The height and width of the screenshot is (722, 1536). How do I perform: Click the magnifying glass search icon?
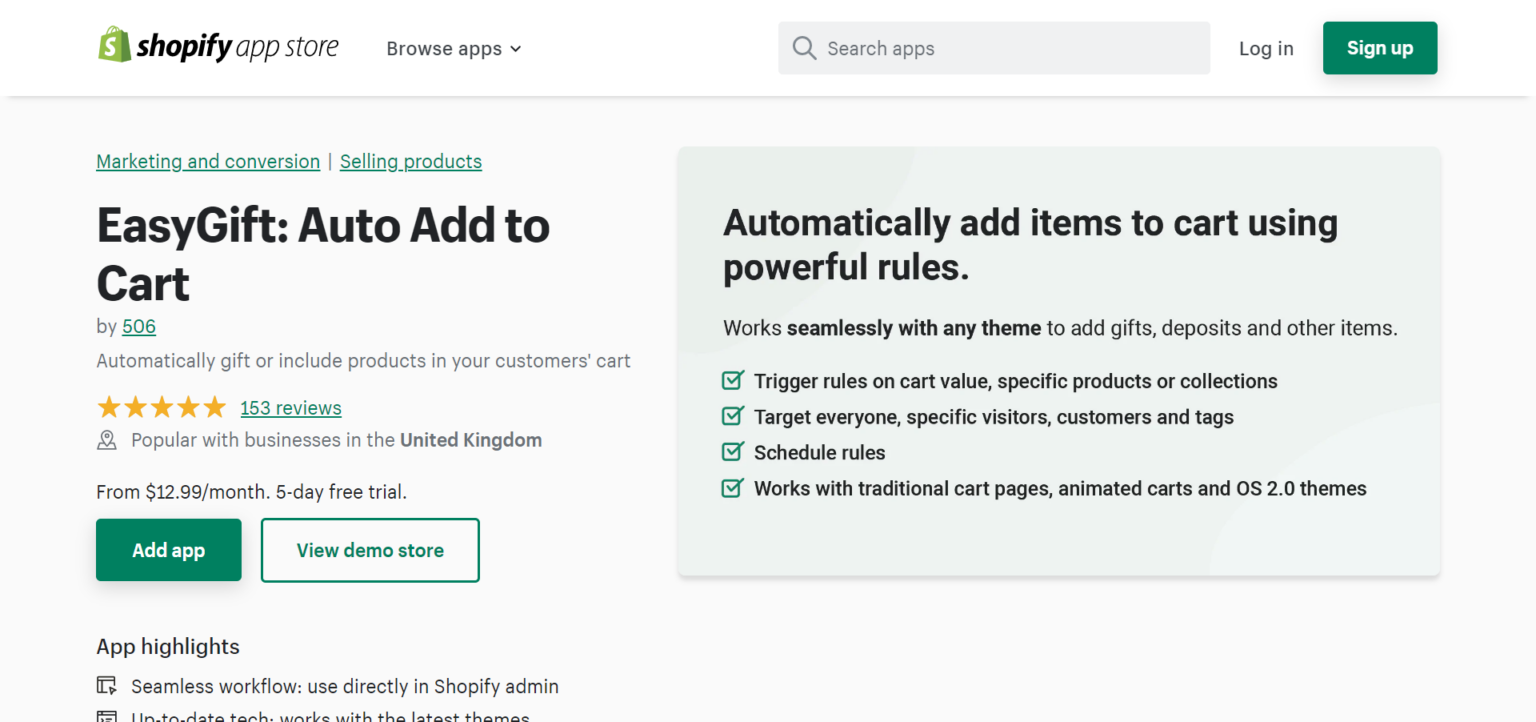(x=804, y=47)
